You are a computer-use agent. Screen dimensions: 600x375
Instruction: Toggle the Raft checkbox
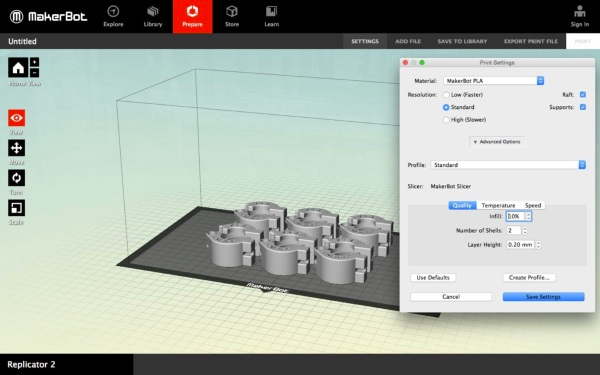pyautogui.click(x=583, y=95)
